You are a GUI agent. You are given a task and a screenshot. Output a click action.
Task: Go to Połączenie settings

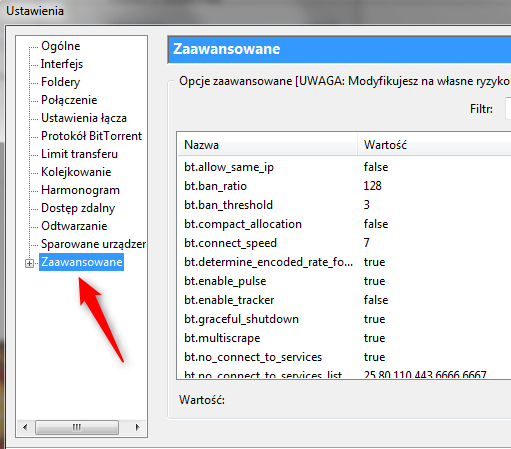pyautogui.click(x=69, y=100)
